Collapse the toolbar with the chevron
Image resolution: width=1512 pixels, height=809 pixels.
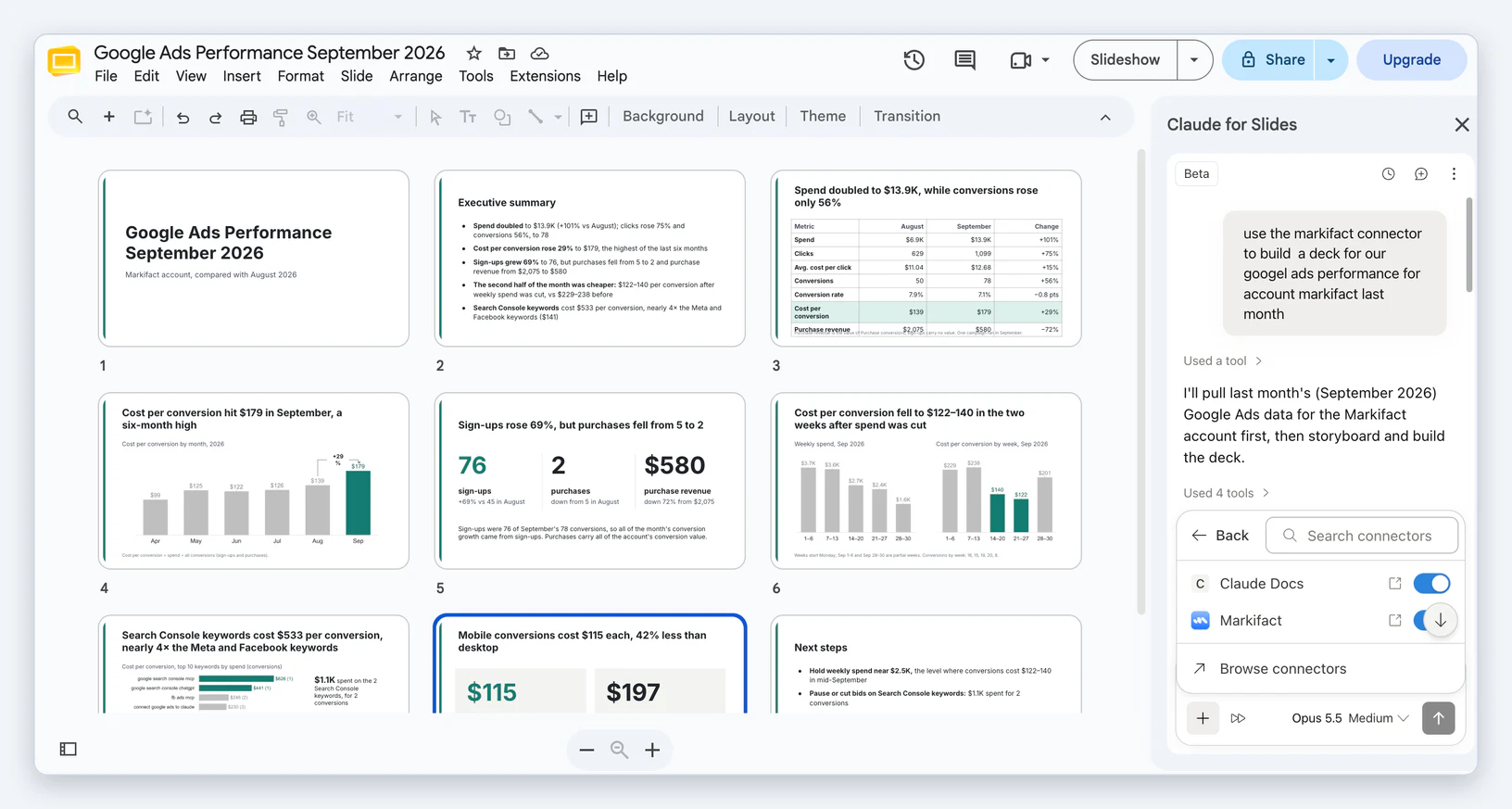[x=1105, y=118]
